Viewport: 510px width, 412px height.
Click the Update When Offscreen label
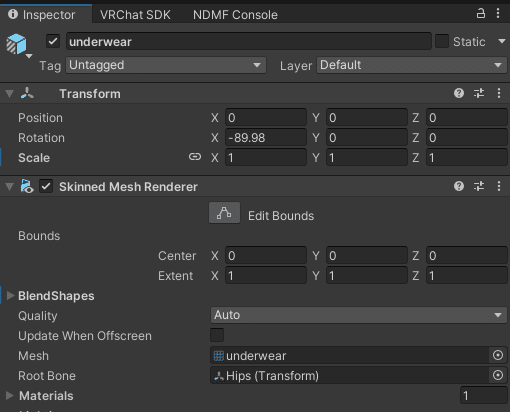point(85,336)
